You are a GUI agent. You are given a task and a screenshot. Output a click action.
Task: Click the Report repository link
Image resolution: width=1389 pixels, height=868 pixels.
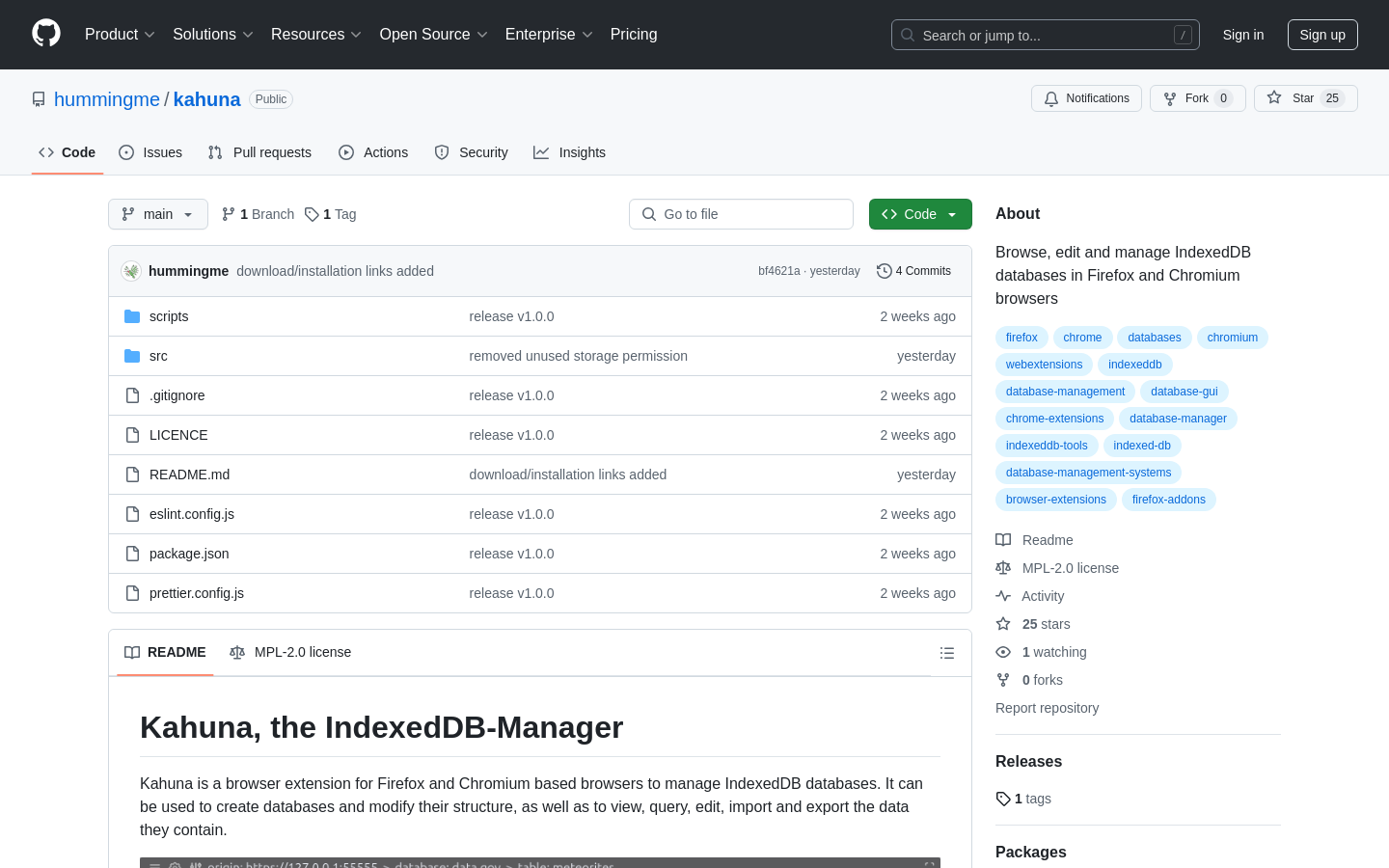(1047, 708)
